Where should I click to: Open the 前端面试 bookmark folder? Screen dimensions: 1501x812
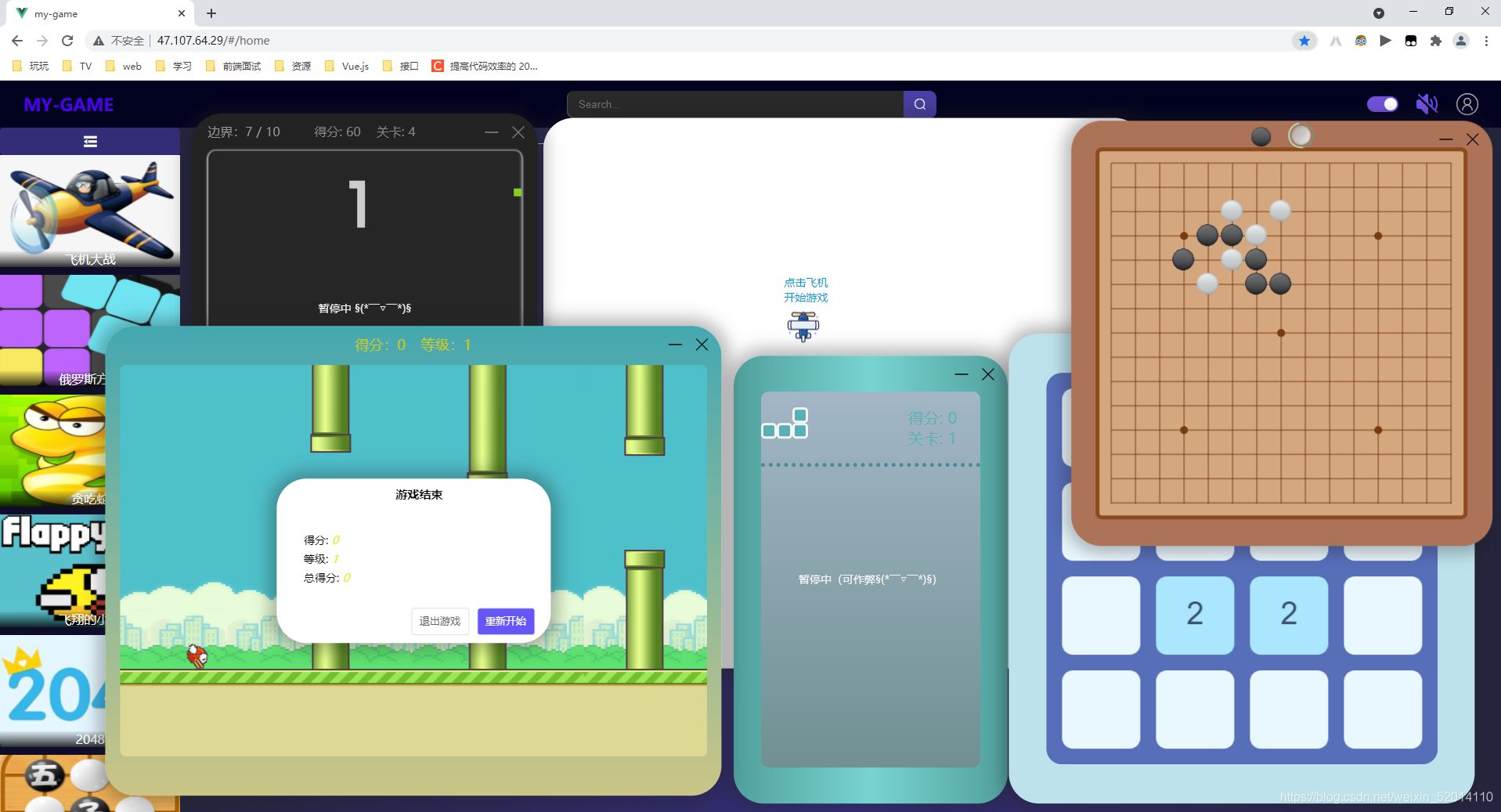(233, 67)
